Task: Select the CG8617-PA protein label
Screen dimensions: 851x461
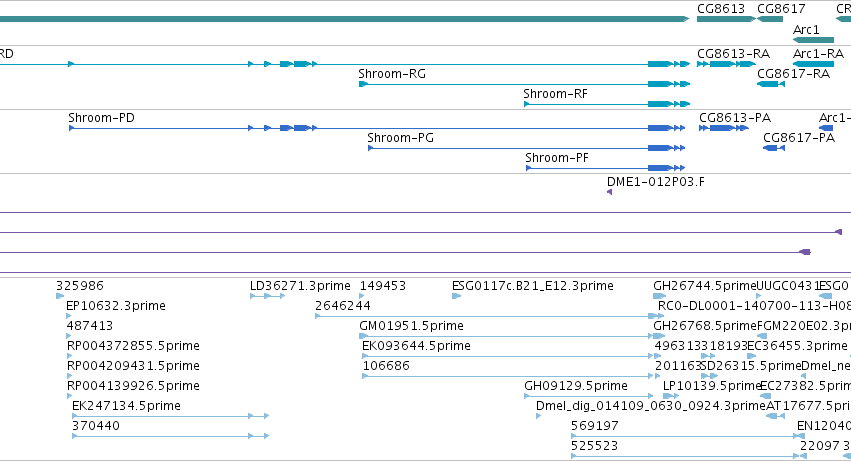Action: 799,138
